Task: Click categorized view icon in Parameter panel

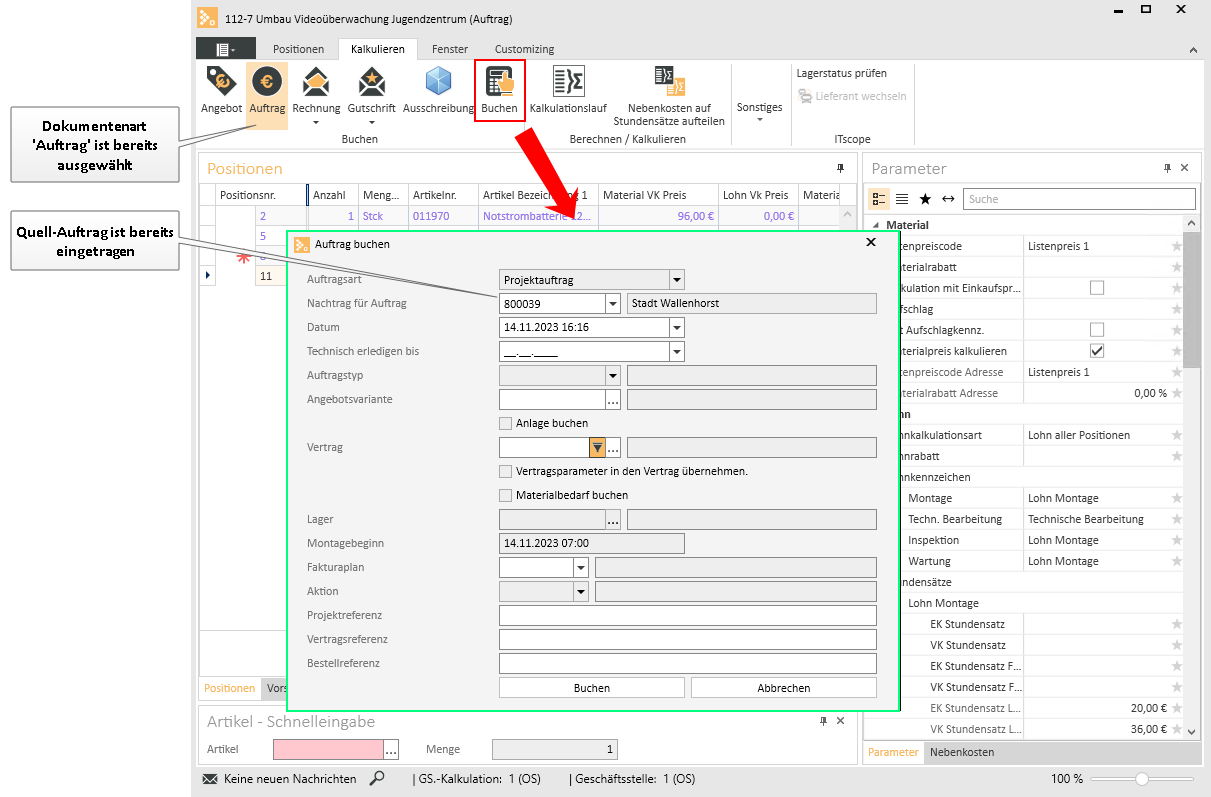Action: pyautogui.click(x=877, y=199)
